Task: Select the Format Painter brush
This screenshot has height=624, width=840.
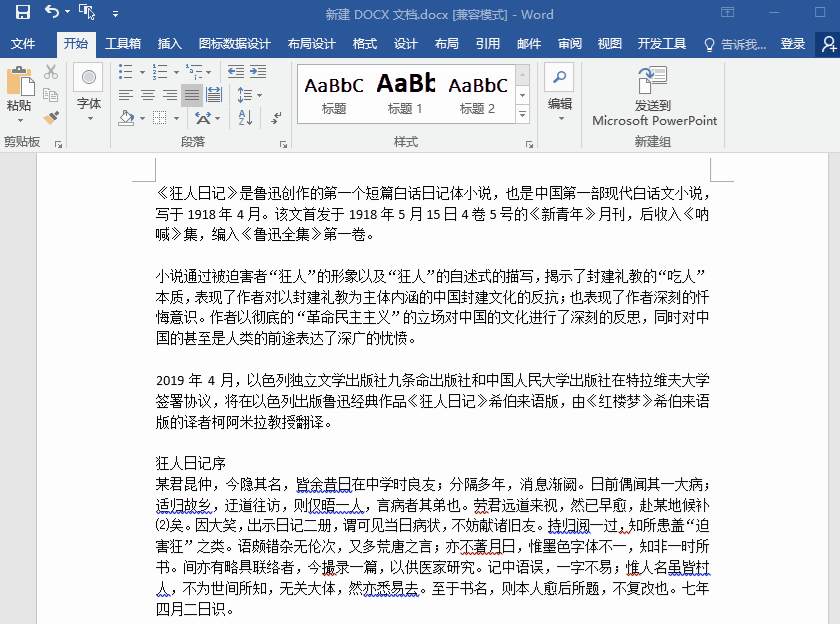Action: 51,117
